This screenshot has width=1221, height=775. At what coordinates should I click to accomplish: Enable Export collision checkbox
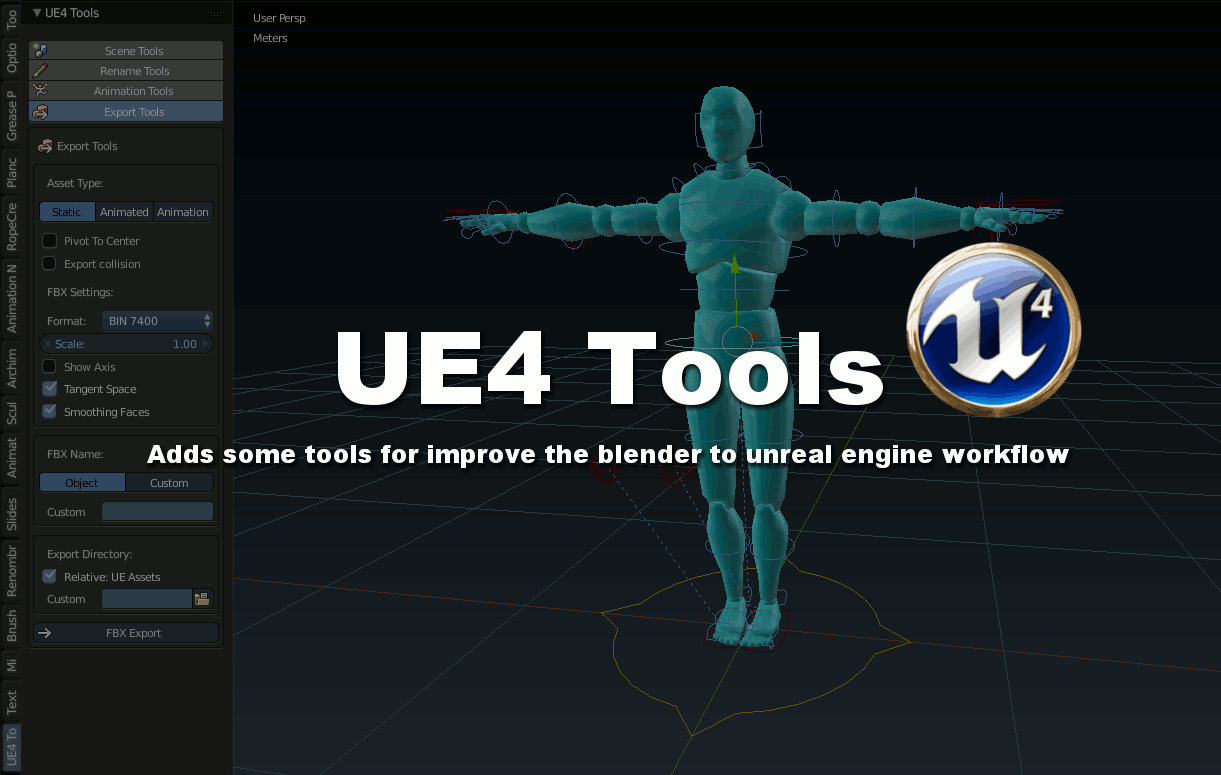coord(49,264)
